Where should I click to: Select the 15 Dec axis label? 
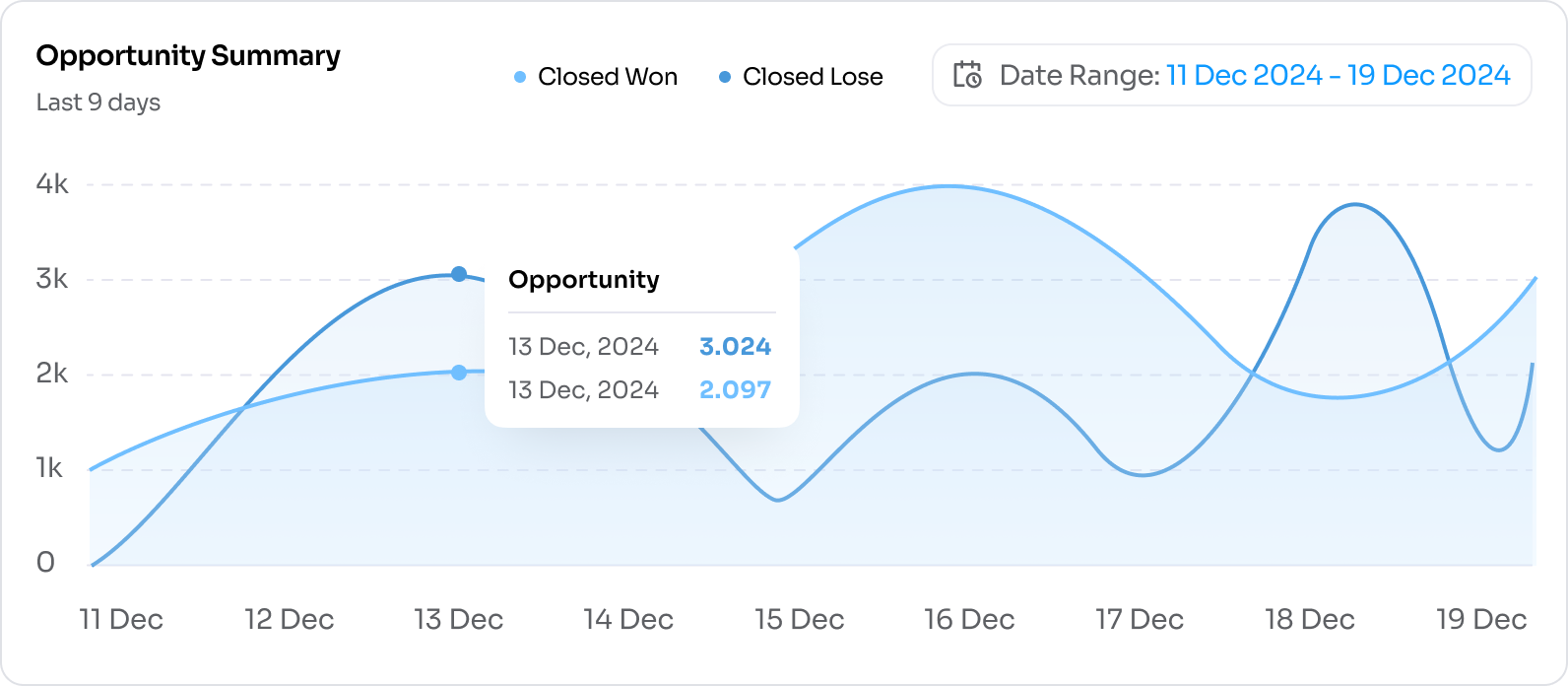[x=800, y=620]
